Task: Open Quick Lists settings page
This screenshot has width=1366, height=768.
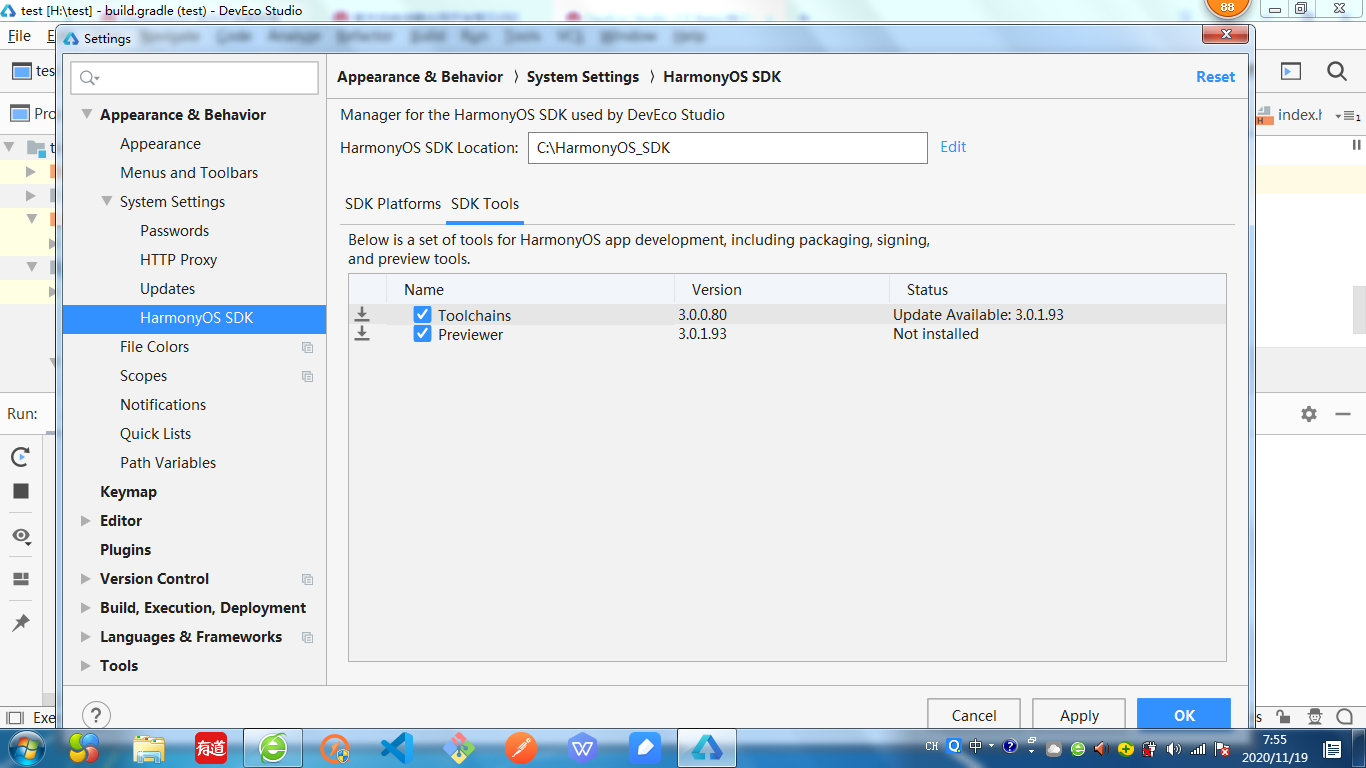Action: 155,434
